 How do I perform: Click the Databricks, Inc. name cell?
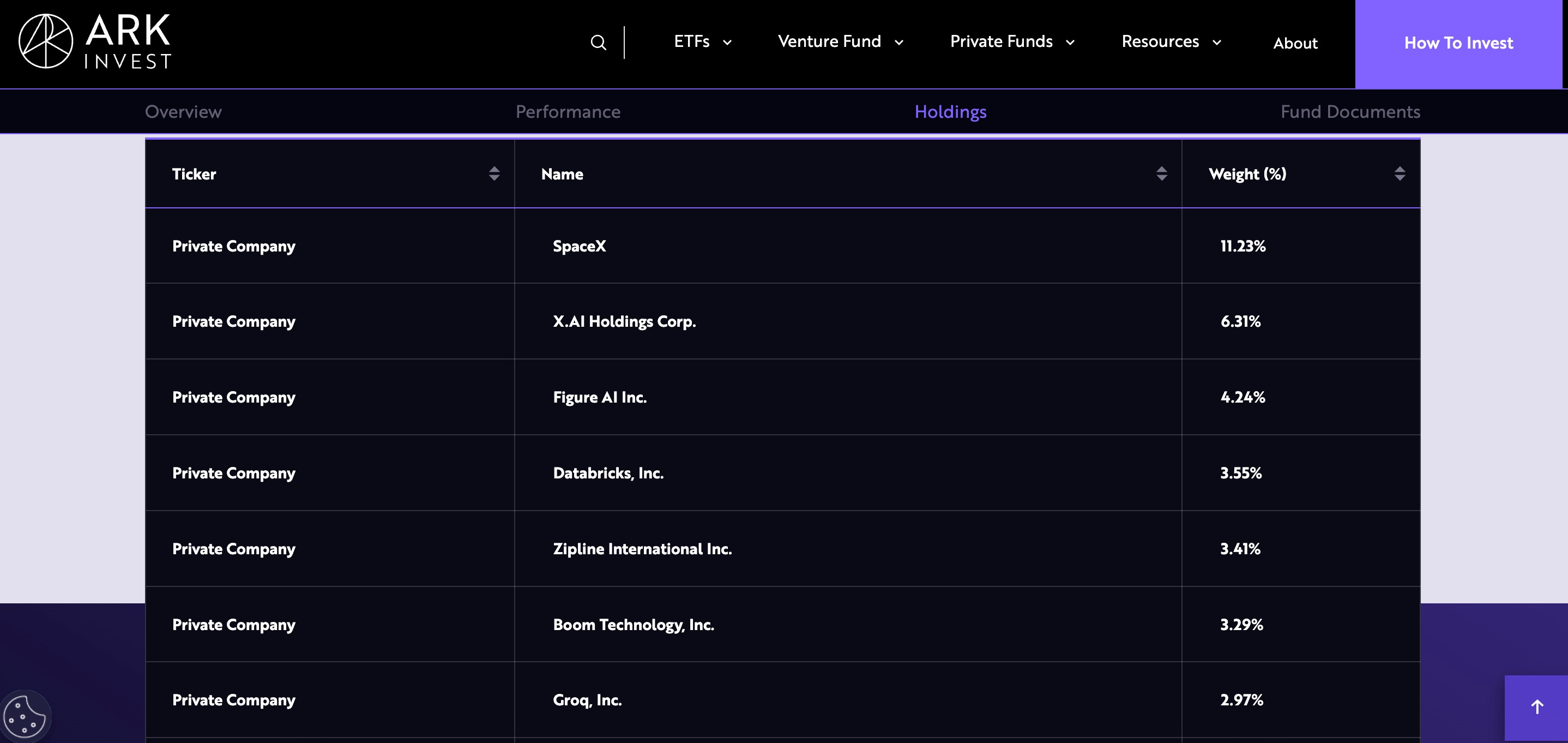pyautogui.click(x=607, y=473)
